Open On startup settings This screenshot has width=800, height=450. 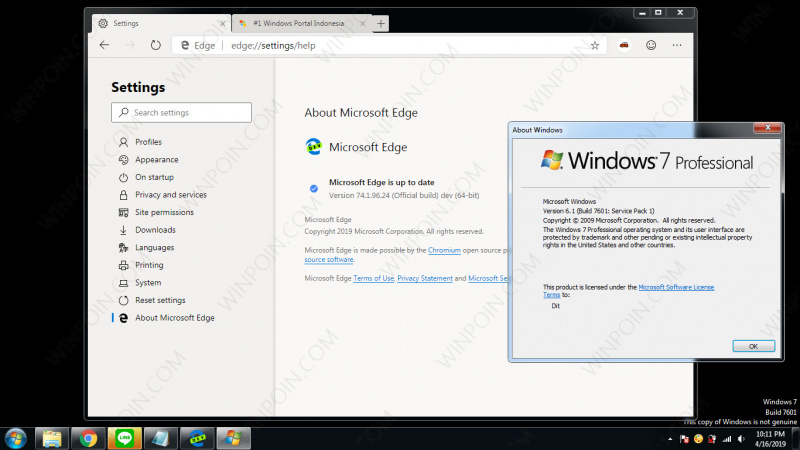point(154,177)
